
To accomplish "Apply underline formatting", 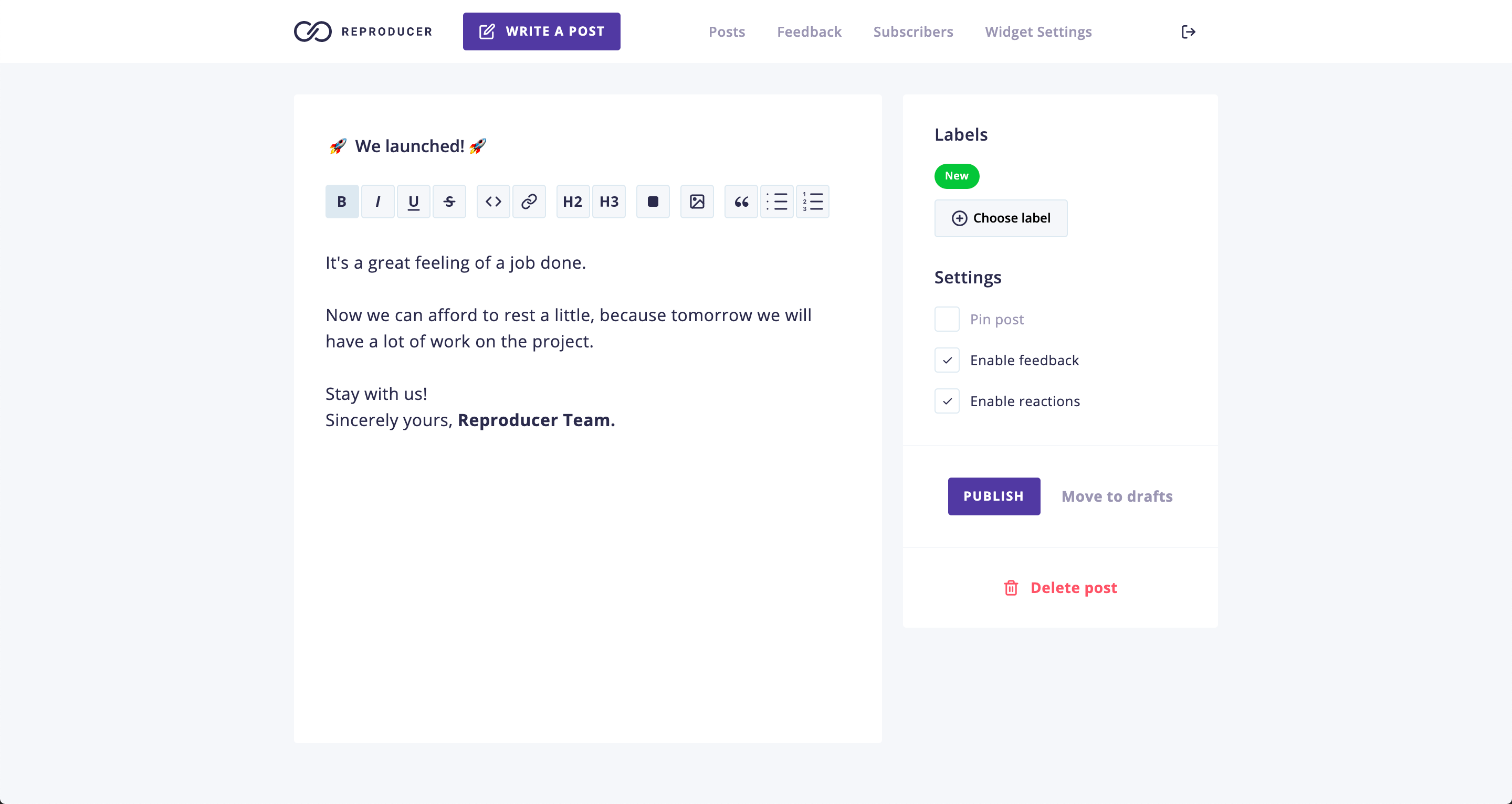I will tap(413, 202).
